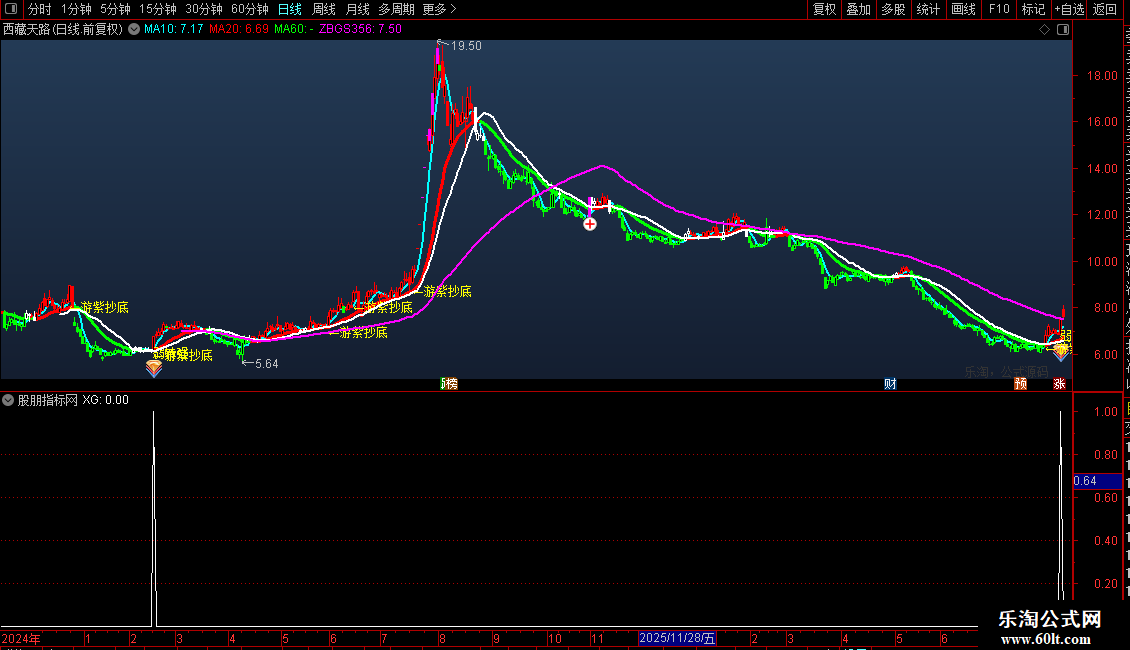1130x650 pixels.
Task: Click the 统计 statistics button
Action: [x=928, y=9]
